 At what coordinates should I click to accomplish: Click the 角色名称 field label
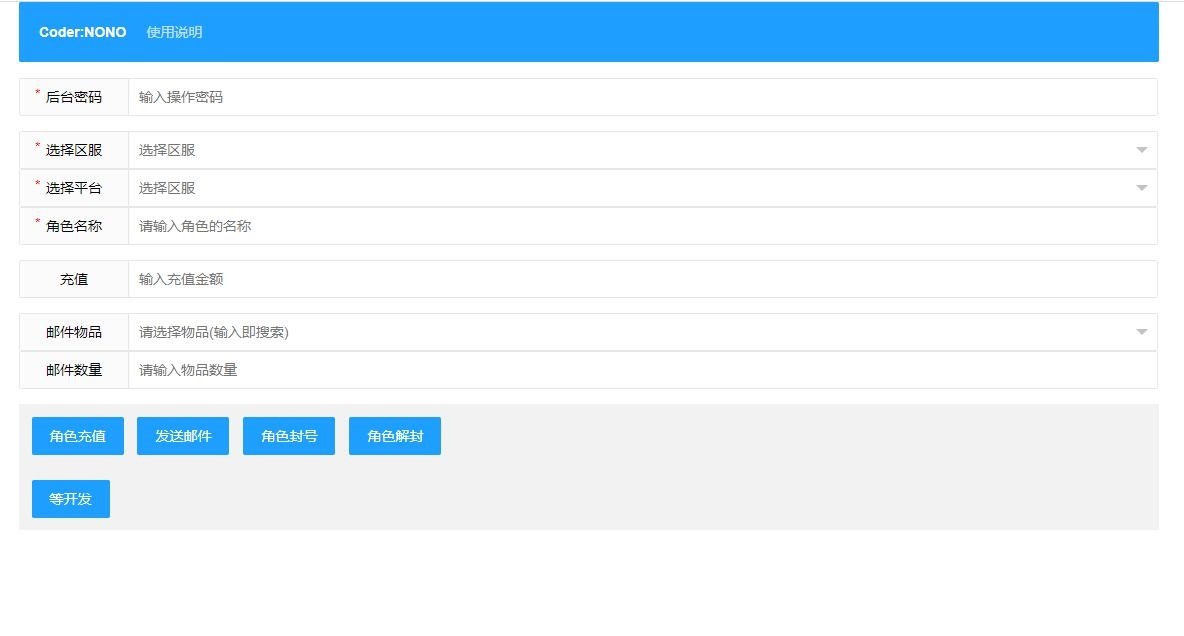(74, 226)
